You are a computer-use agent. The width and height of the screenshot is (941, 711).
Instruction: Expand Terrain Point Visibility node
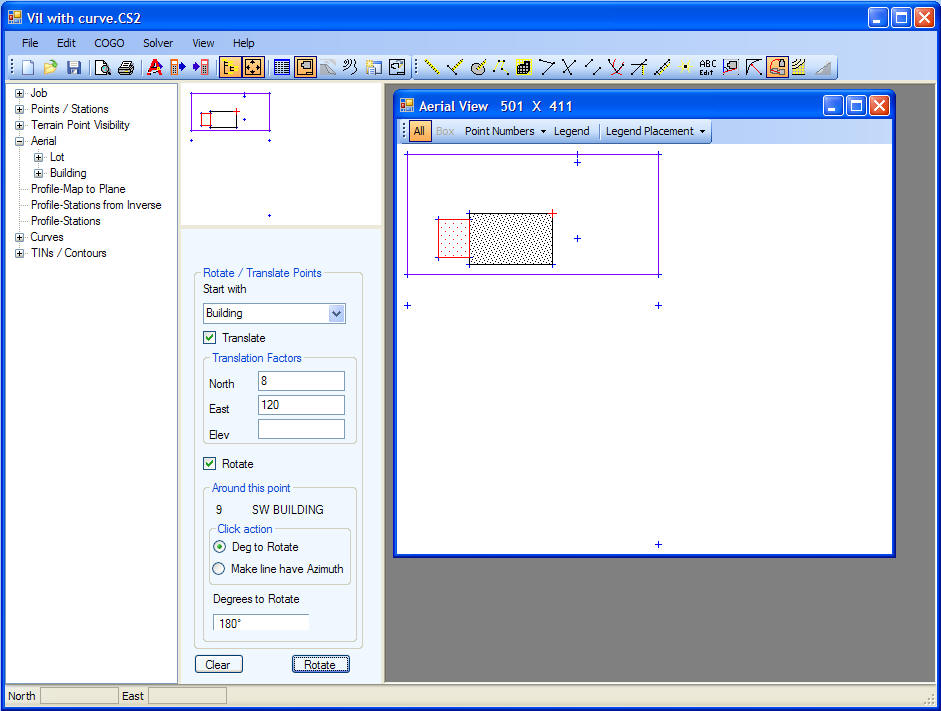click(19, 125)
